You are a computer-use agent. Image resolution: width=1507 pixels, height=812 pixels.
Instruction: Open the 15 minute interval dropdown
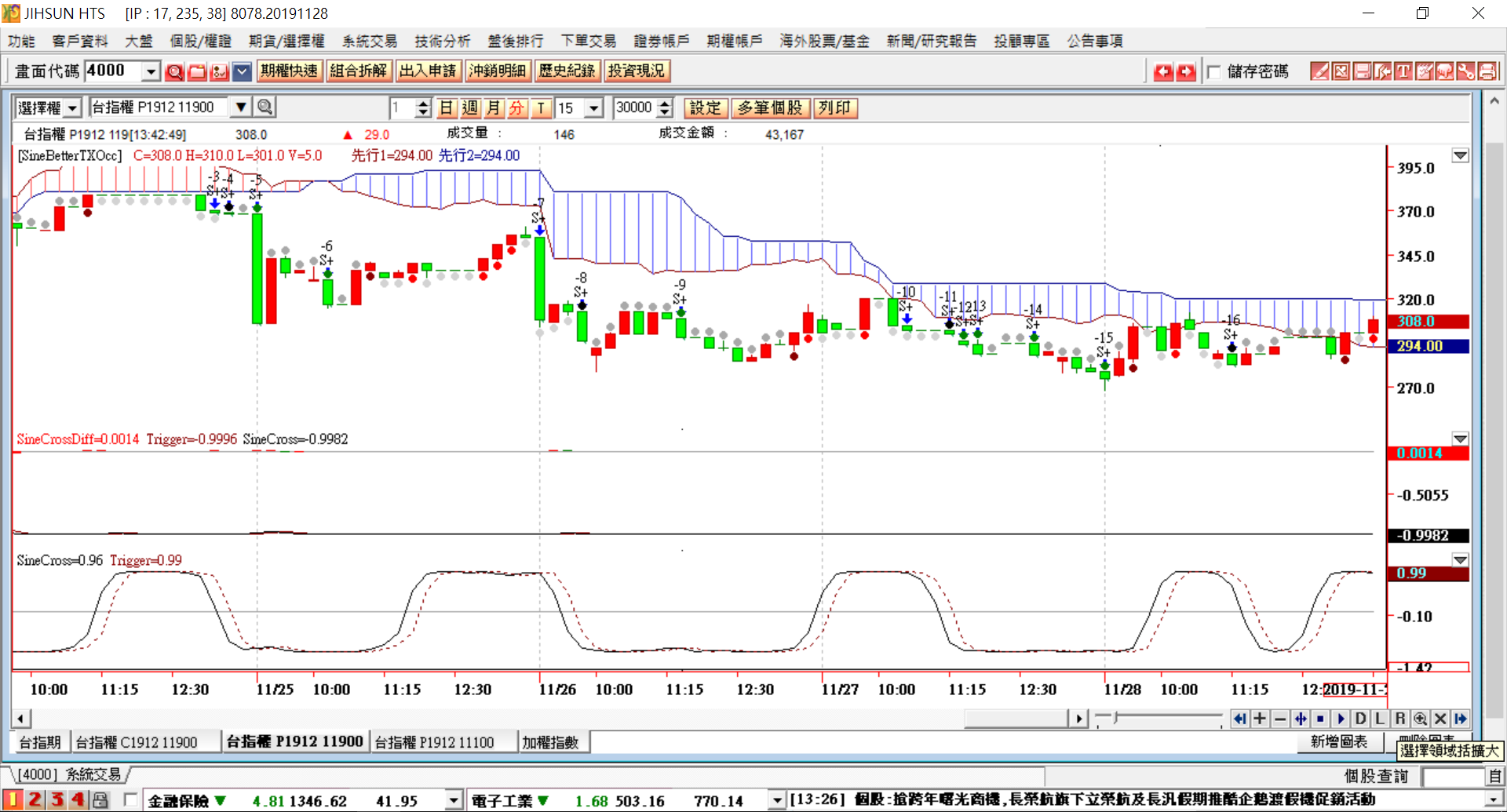click(594, 107)
